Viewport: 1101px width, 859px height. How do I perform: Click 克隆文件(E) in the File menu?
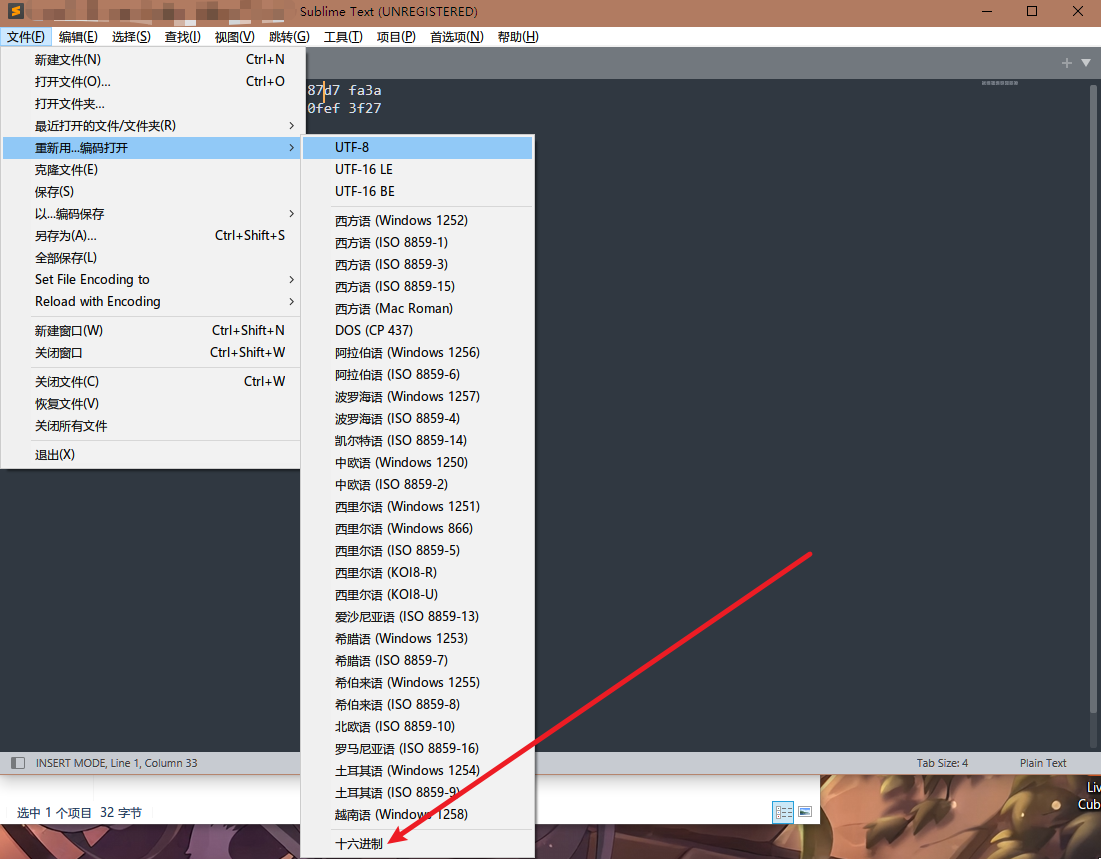coord(152,169)
